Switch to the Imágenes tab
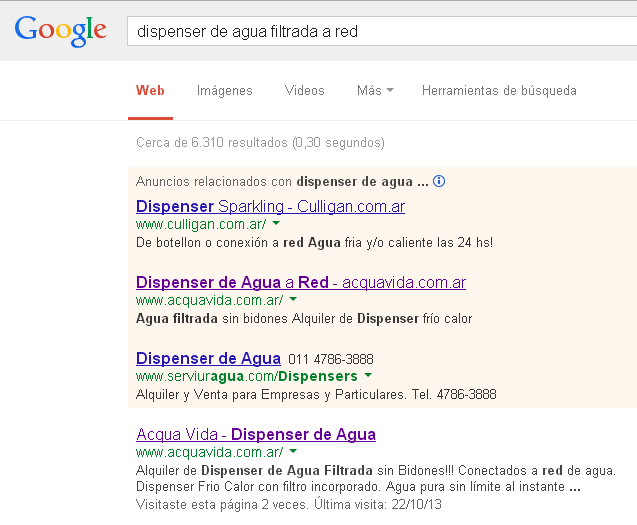The width and height of the screenshot is (637, 525). click(x=224, y=91)
